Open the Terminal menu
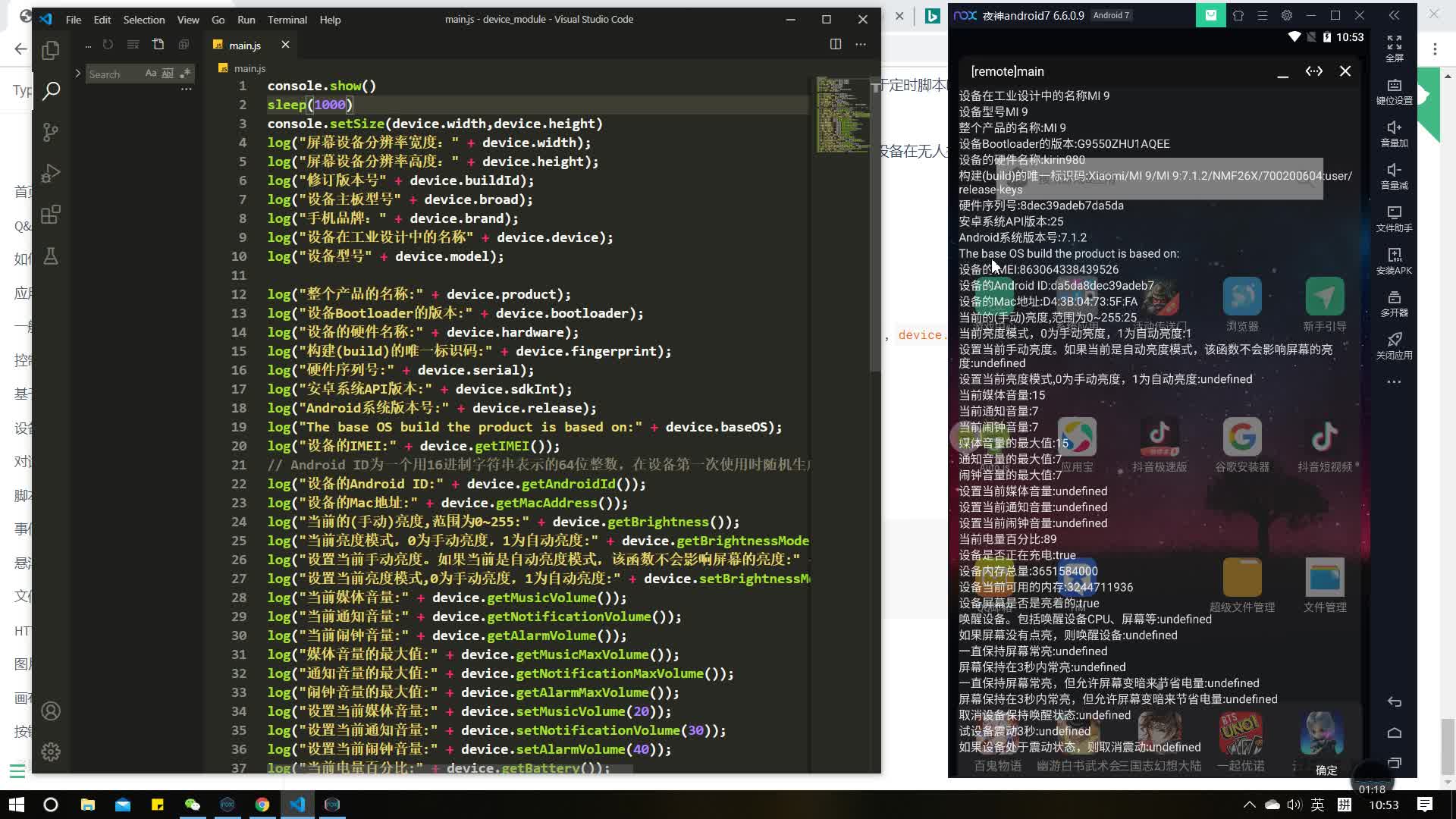Screen dimensions: 1456x819 coord(287,20)
